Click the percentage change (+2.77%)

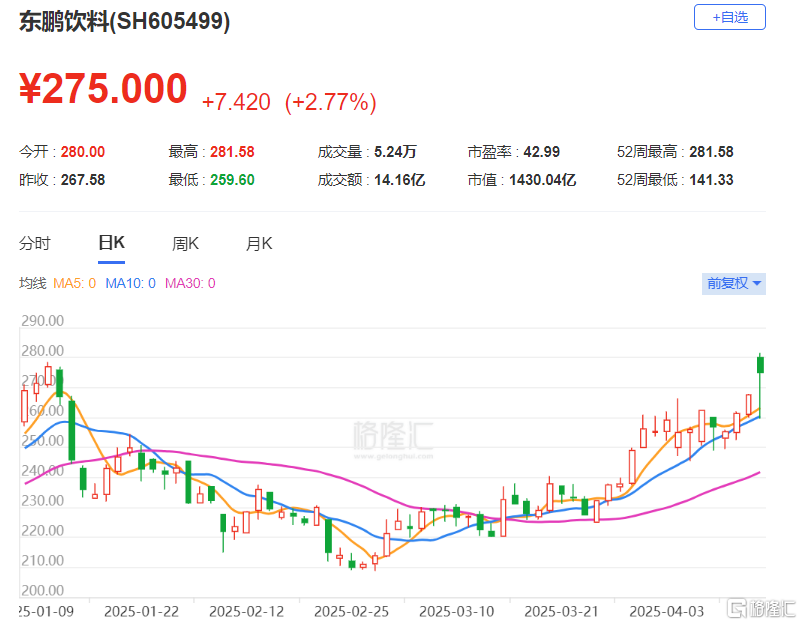tap(330, 102)
